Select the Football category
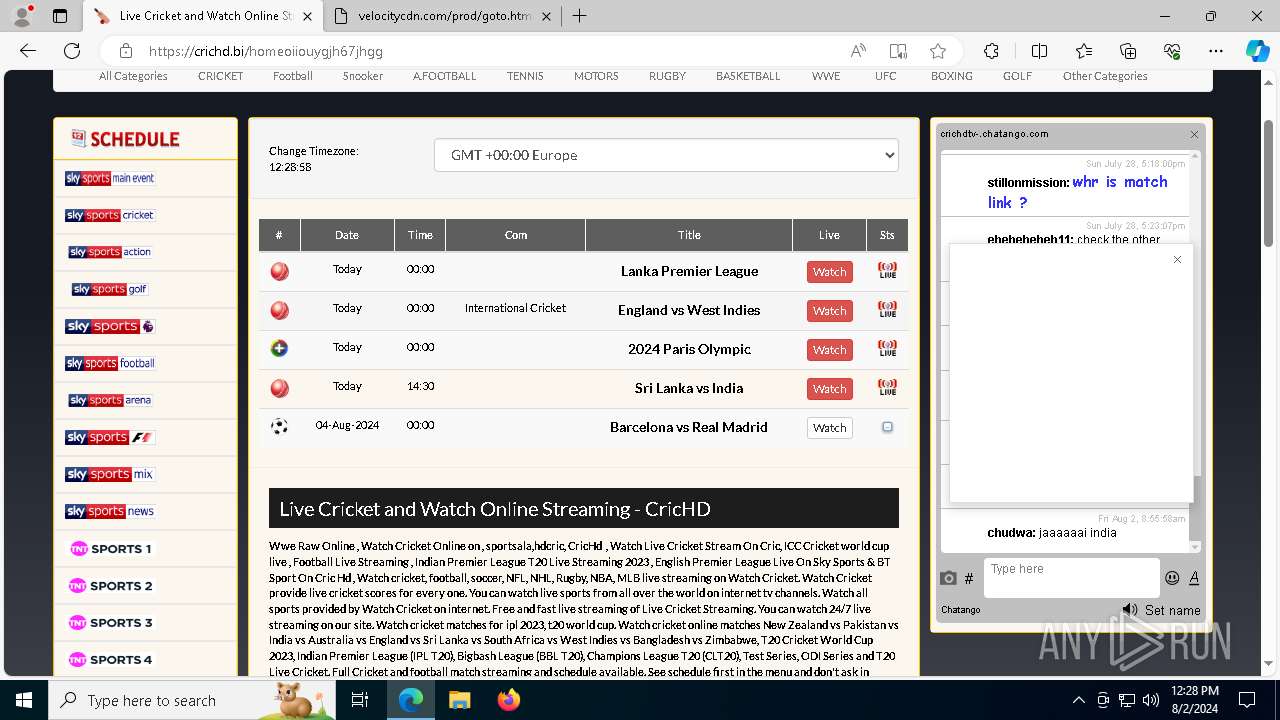This screenshot has height=720, width=1280. tap(293, 76)
